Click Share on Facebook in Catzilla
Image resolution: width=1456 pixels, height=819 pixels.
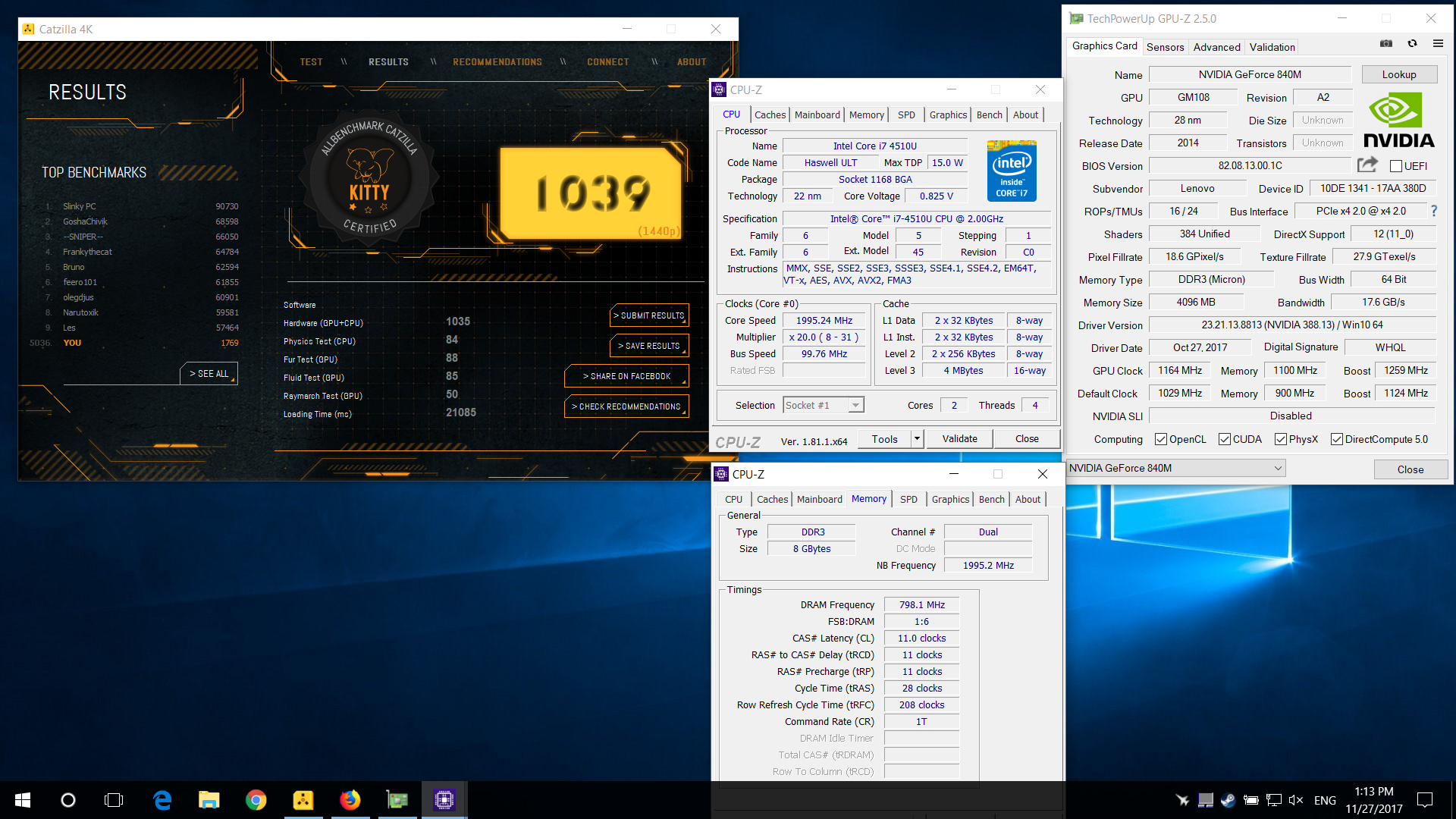[x=626, y=376]
